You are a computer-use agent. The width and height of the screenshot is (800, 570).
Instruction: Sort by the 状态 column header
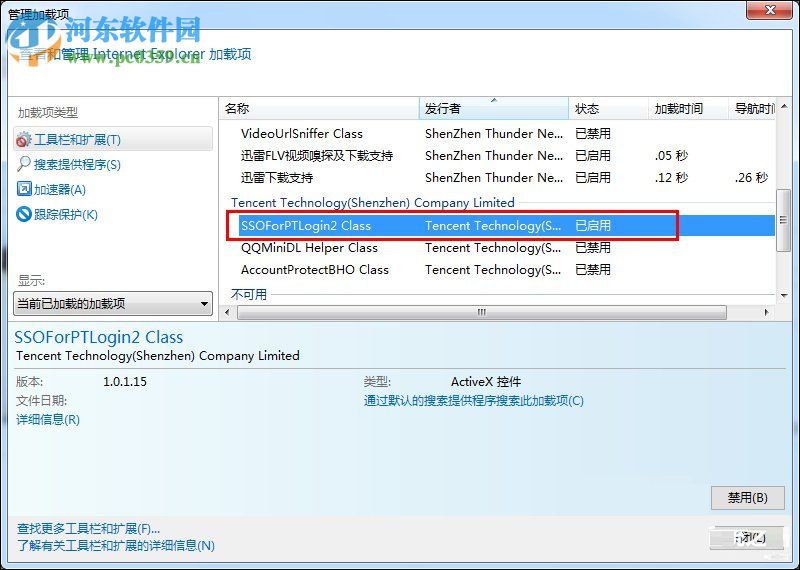tap(608, 109)
